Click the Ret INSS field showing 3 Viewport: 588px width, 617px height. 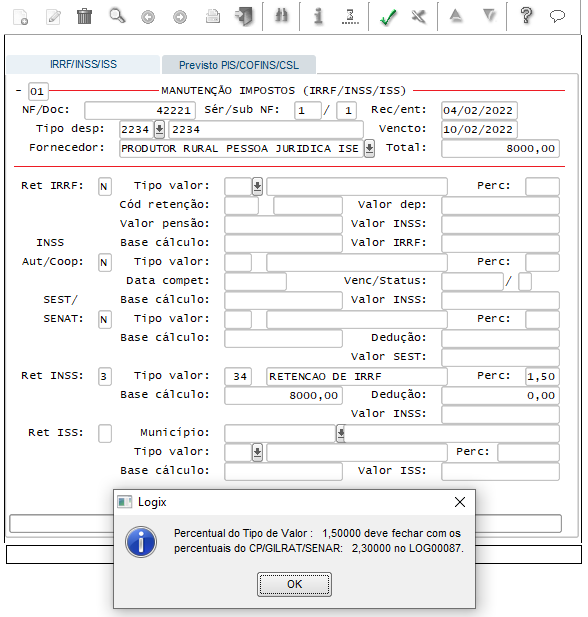(104, 377)
